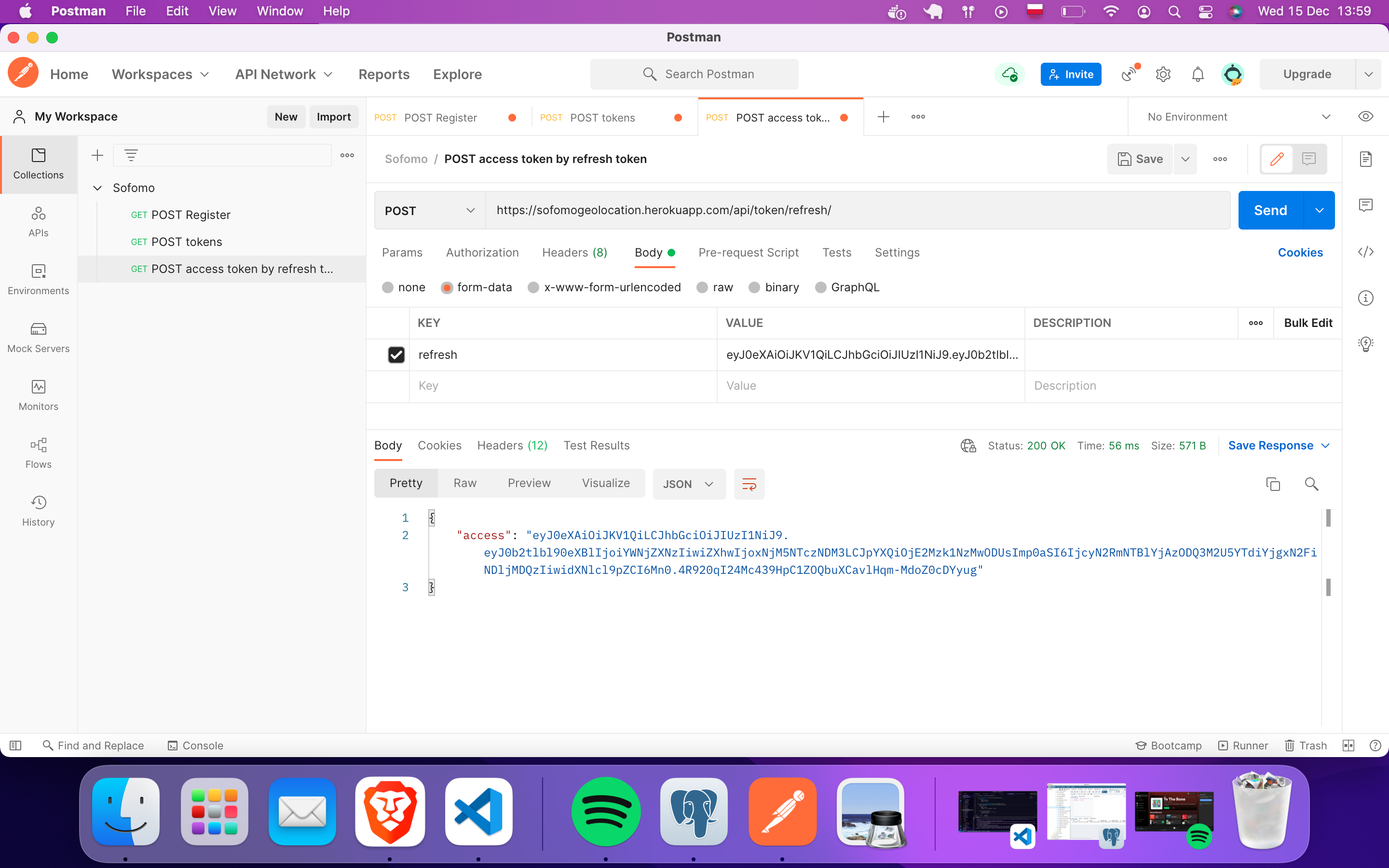Screen dimensions: 1389x868
Task: Open Bulk Edit for request body
Action: tap(1308, 323)
